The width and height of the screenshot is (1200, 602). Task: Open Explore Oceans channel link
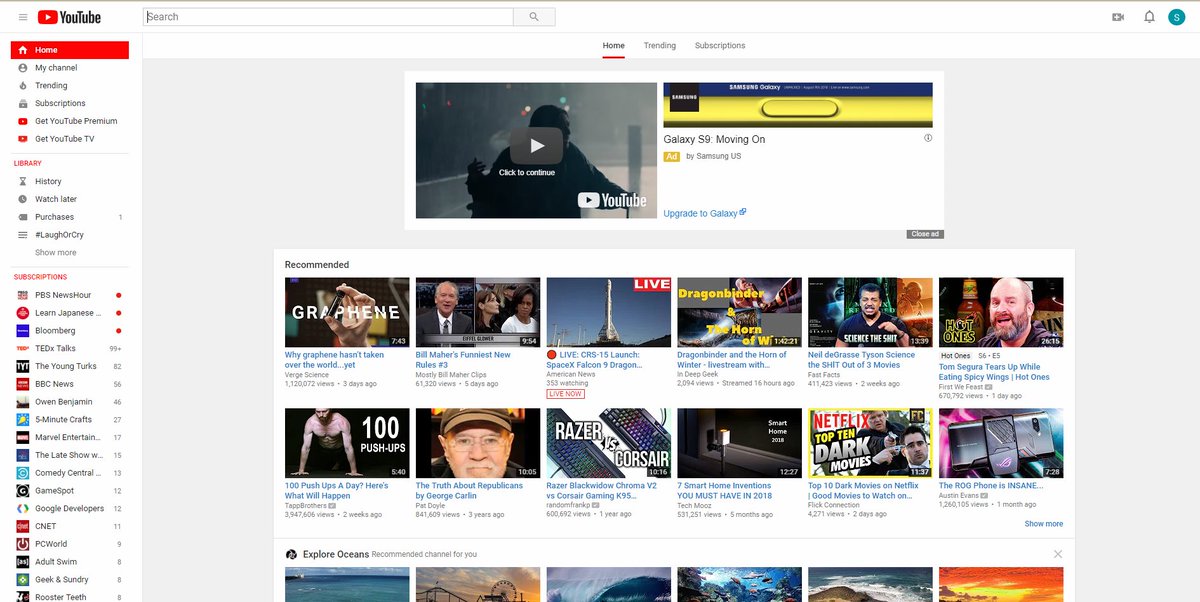pyautogui.click(x=335, y=554)
